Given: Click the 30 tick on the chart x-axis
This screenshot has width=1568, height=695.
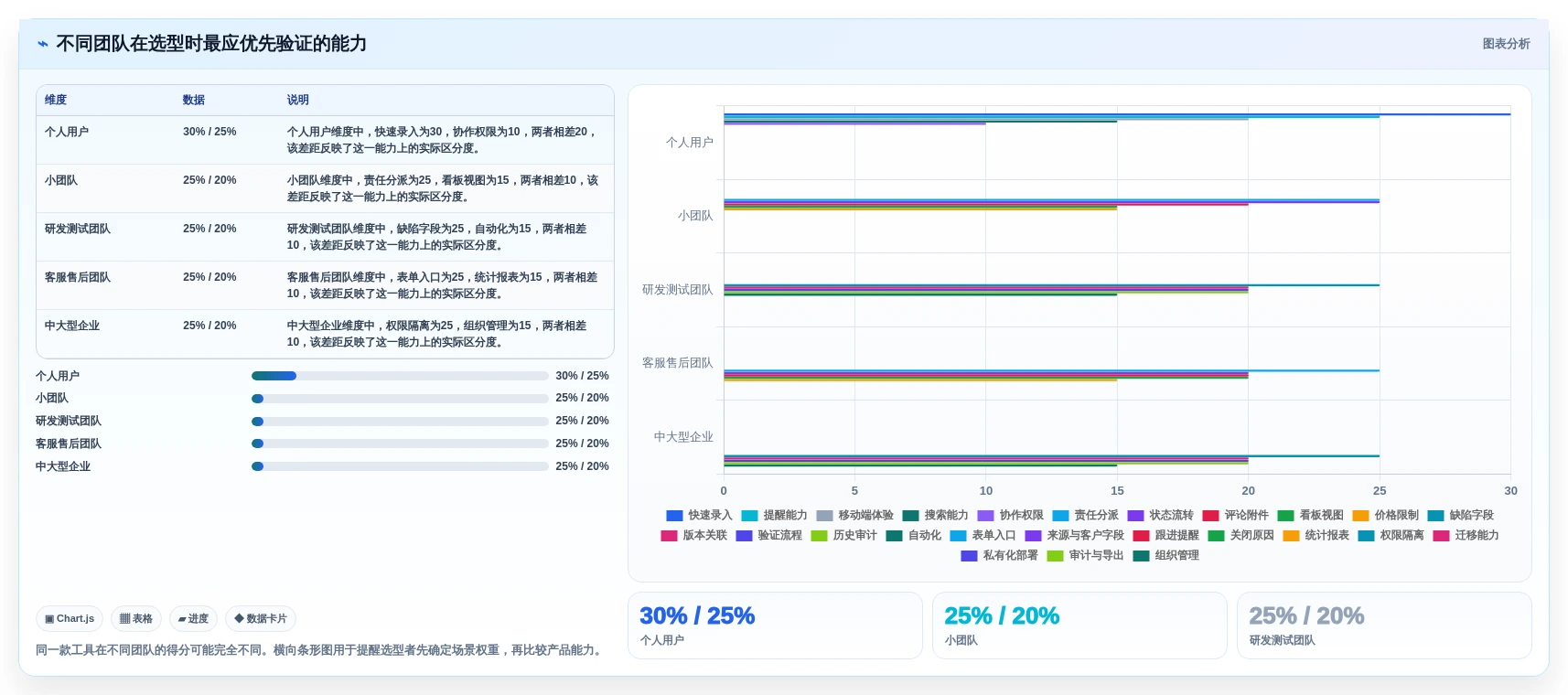Looking at the screenshot, I should click(x=1510, y=491).
